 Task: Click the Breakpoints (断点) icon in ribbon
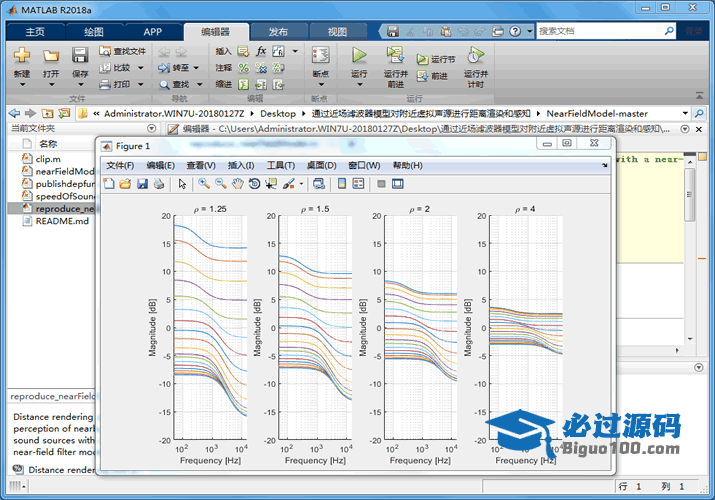coord(320,56)
